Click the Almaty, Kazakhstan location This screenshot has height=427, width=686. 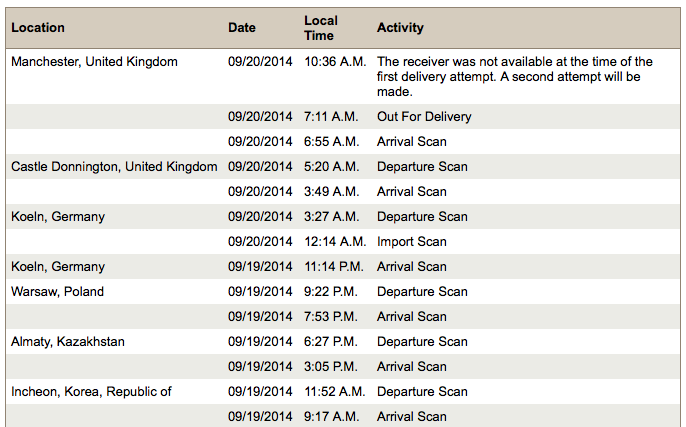(67, 342)
